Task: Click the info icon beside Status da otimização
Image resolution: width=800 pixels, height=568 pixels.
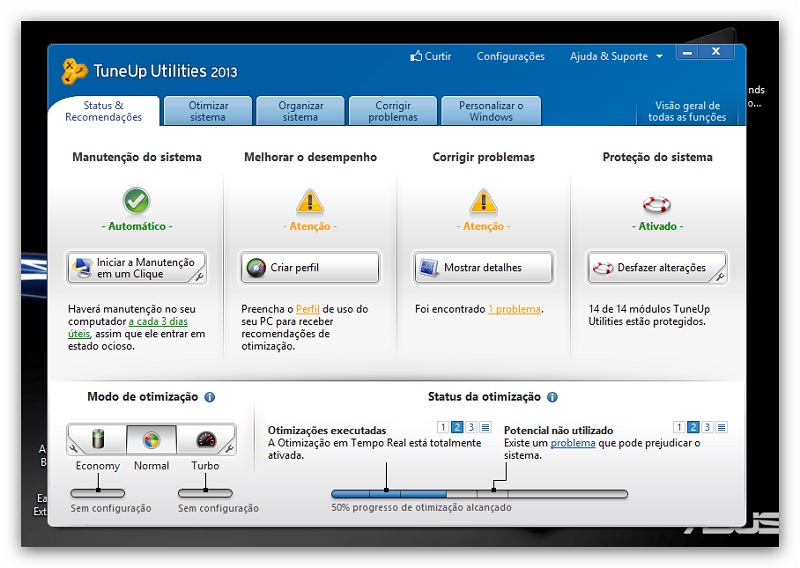Action: 552,397
